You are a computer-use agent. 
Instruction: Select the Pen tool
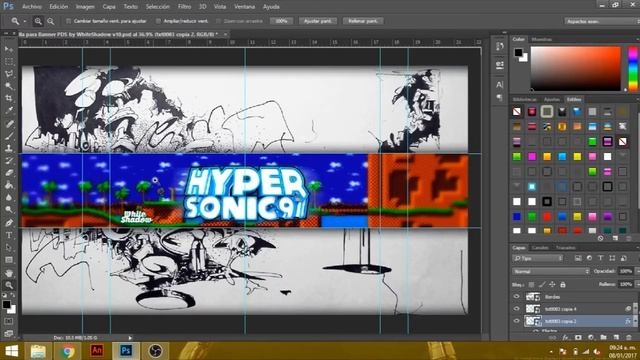point(9,223)
